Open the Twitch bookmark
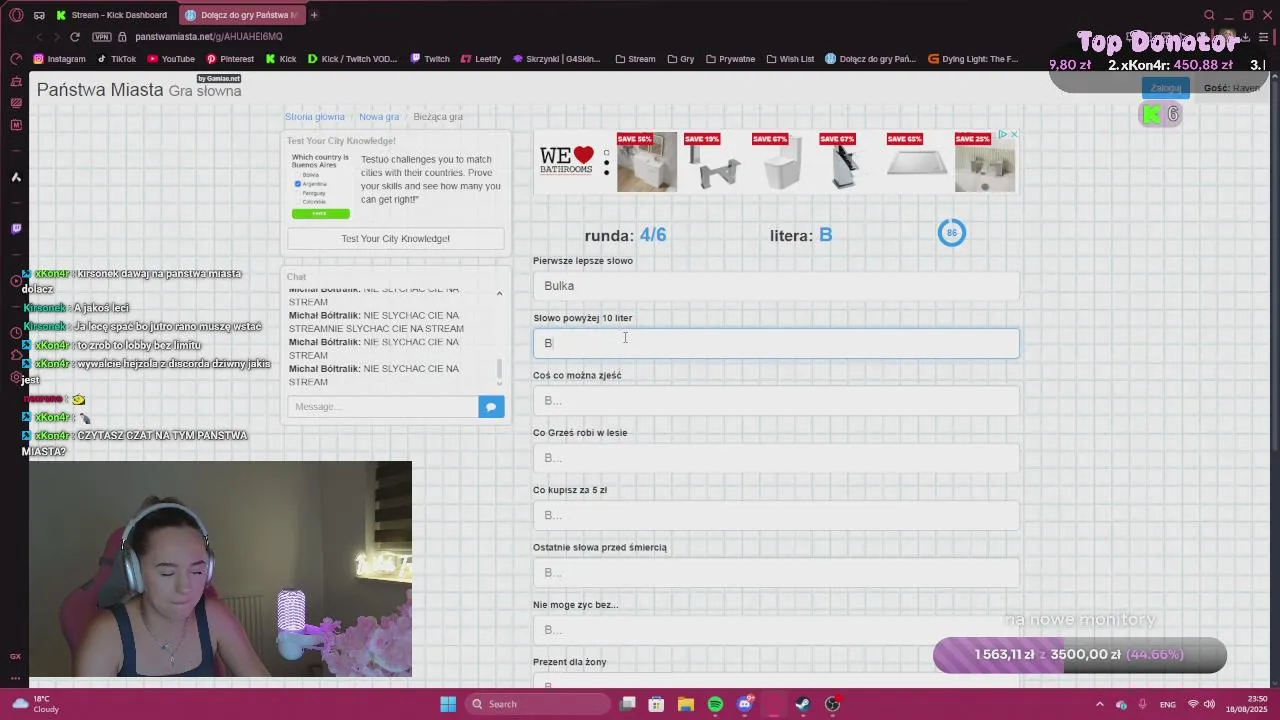This screenshot has height=720, width=1280. coord(430,59)
